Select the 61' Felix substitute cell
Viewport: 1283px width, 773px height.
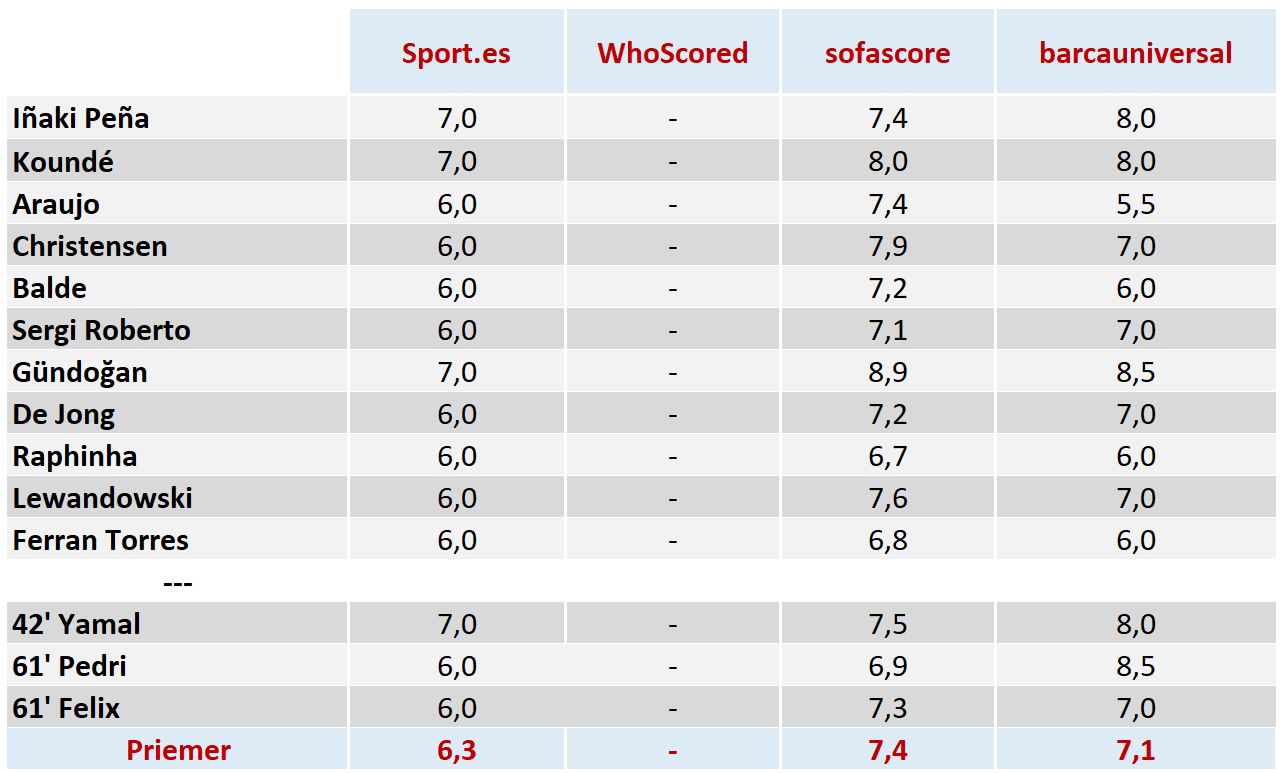(66, 708)
